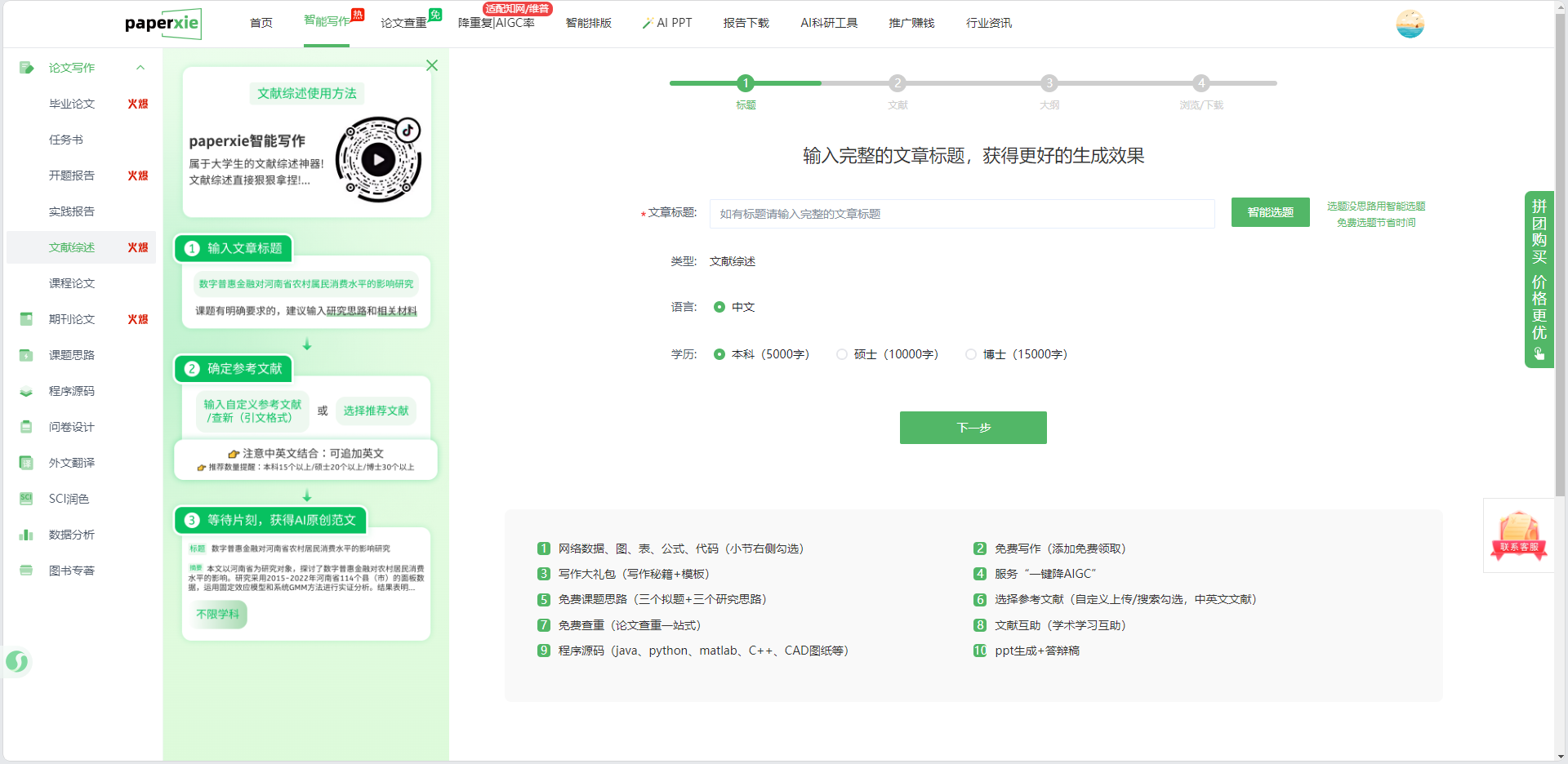Open the AI PPT navigation tab
The width and height of the screenshot is (1568, 764).
pyautogui.click(x=667, y=23)
